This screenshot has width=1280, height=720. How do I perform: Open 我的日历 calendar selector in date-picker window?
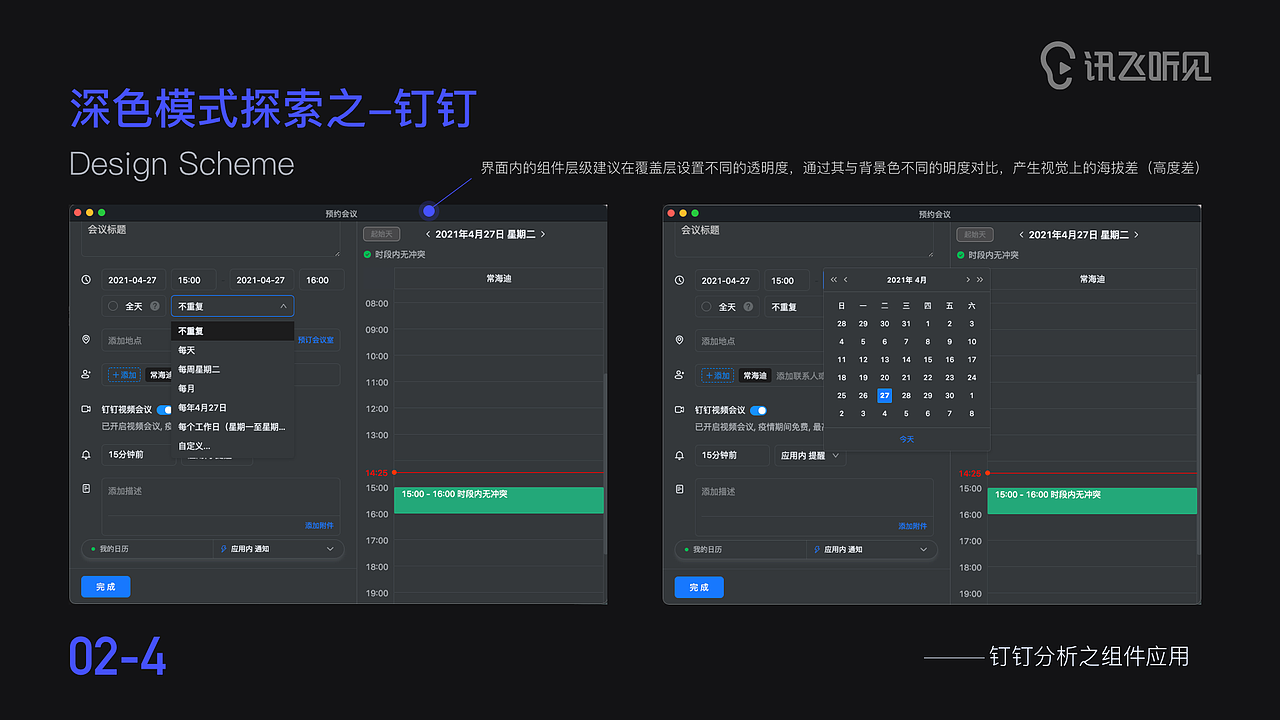pos(741,549)
